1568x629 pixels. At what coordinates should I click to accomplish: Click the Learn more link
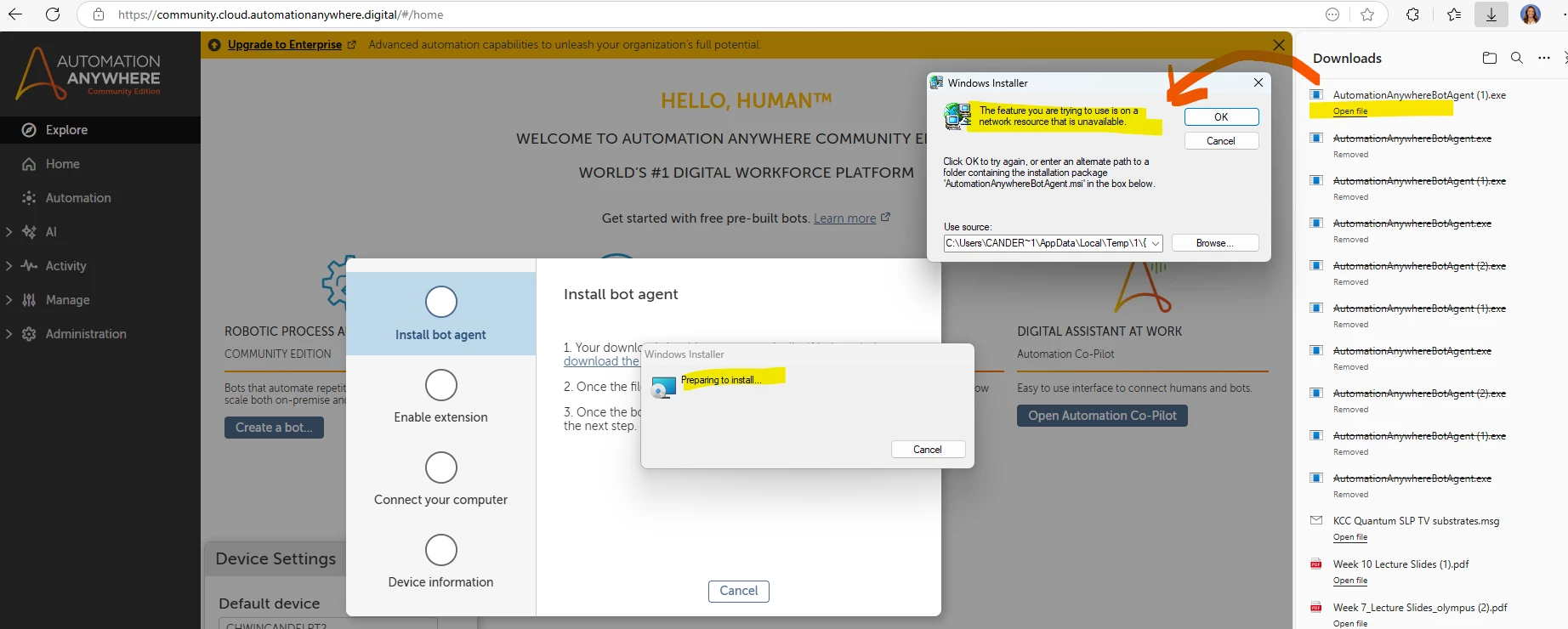coord(844,218)
